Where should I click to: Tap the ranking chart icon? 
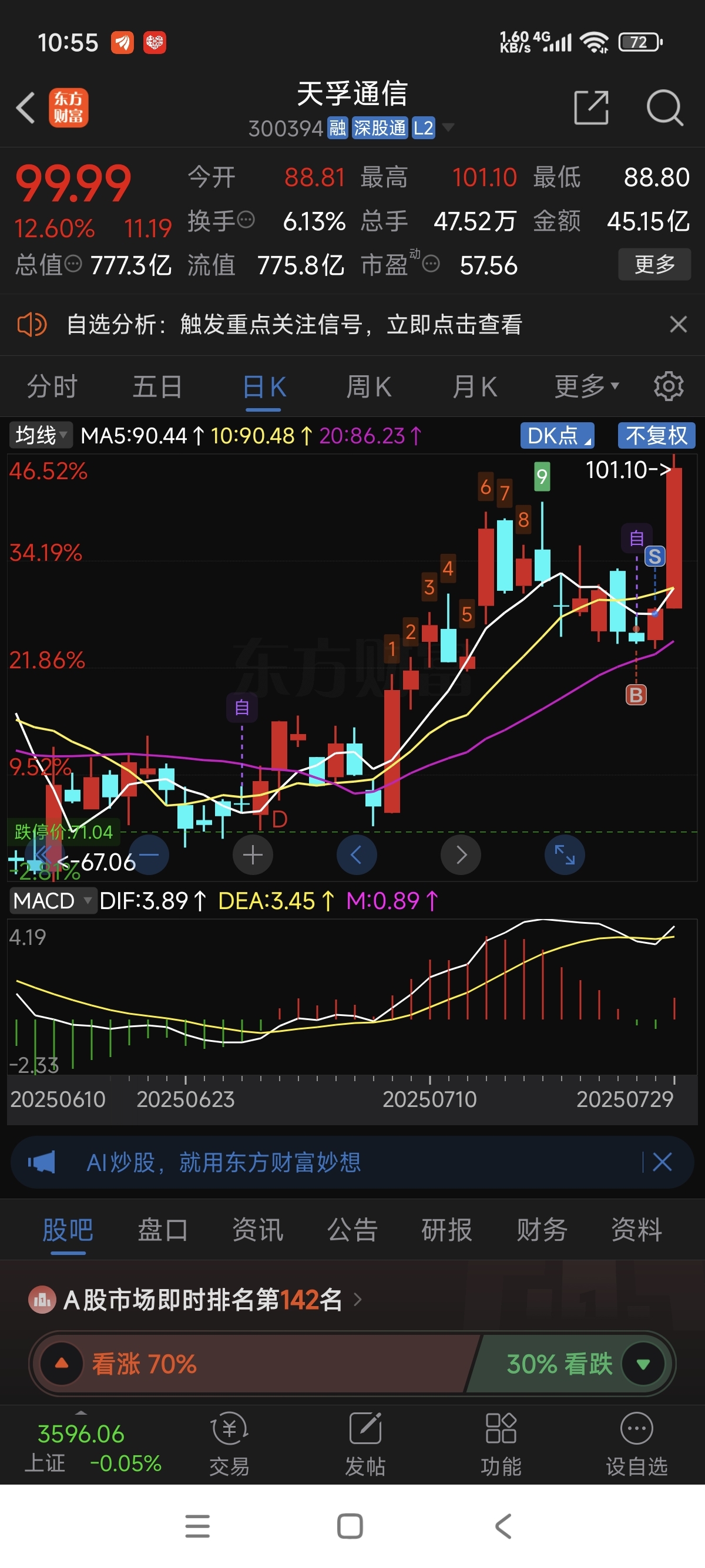coord(42,1300)
